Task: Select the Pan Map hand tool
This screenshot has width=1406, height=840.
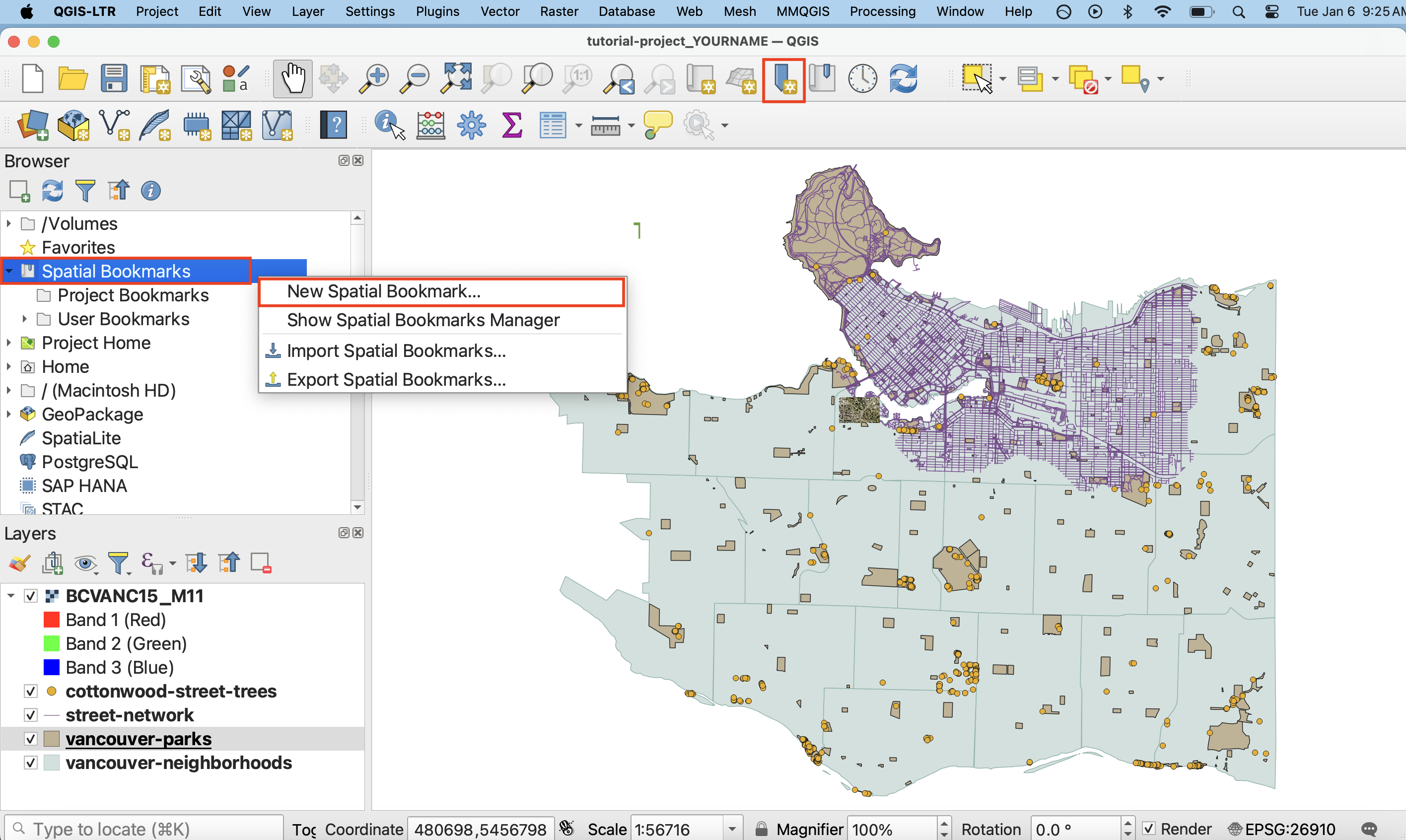Action: tap(292, 78)
